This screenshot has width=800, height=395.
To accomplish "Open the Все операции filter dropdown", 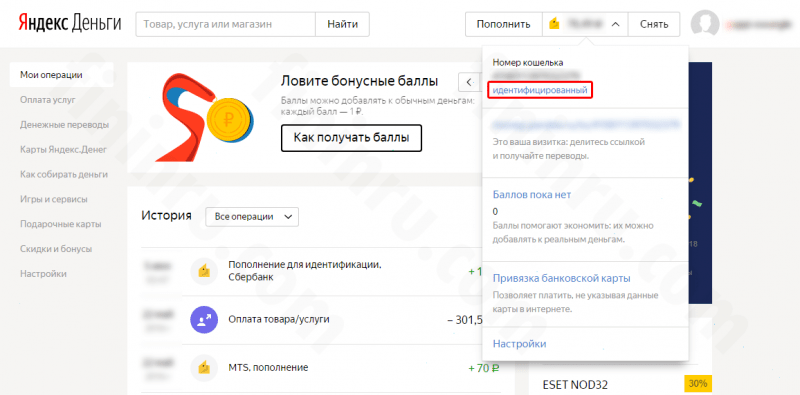I will 252,216.
